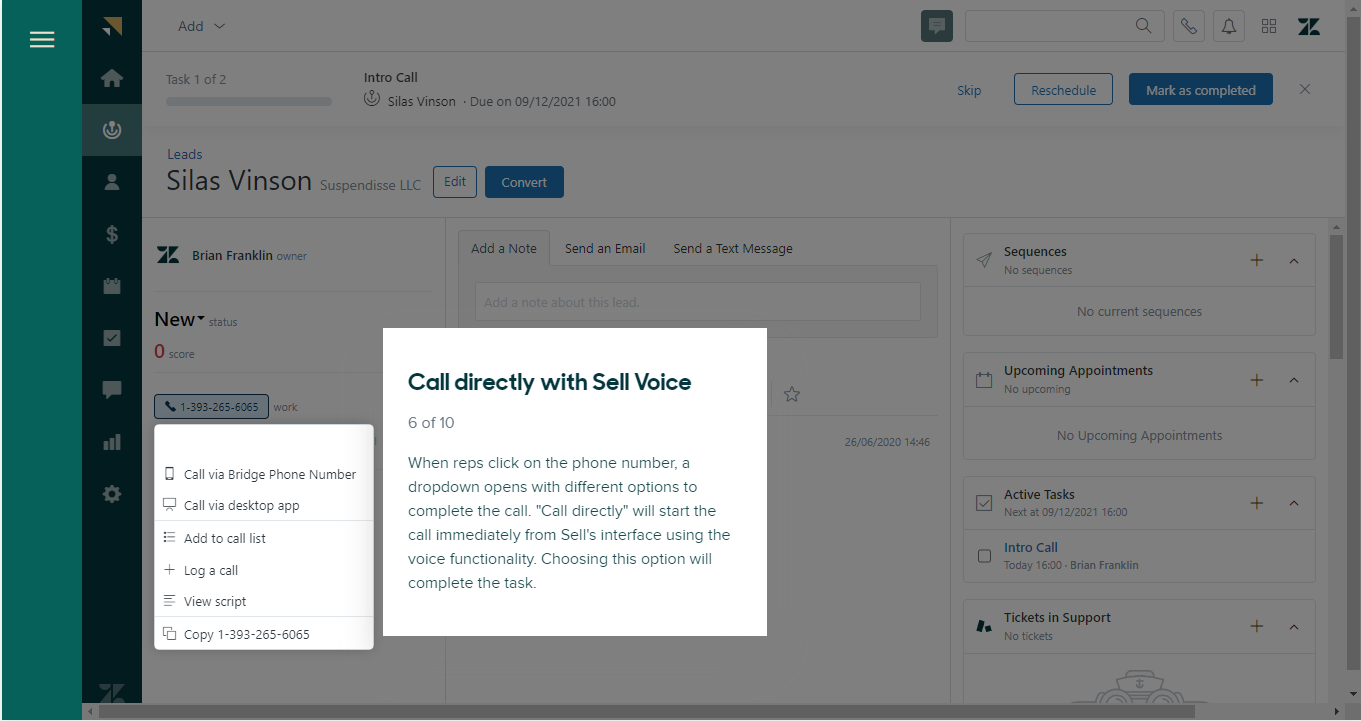This screenshot has width=1361, height=721.
Task: Add an upcoming appointment with plus
Action: (1257, 380)
